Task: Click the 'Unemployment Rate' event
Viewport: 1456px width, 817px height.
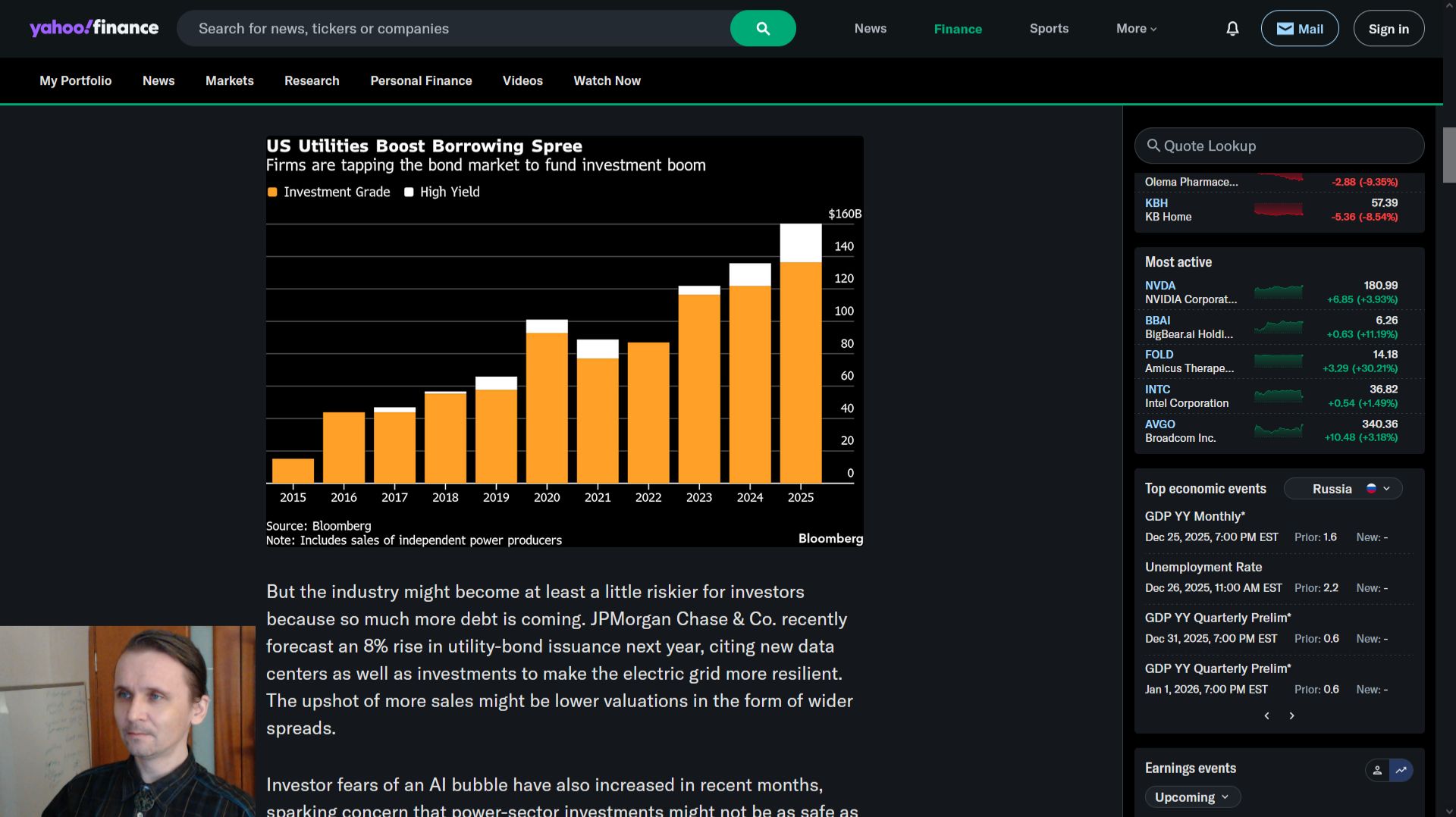Action: (1203, 567)
